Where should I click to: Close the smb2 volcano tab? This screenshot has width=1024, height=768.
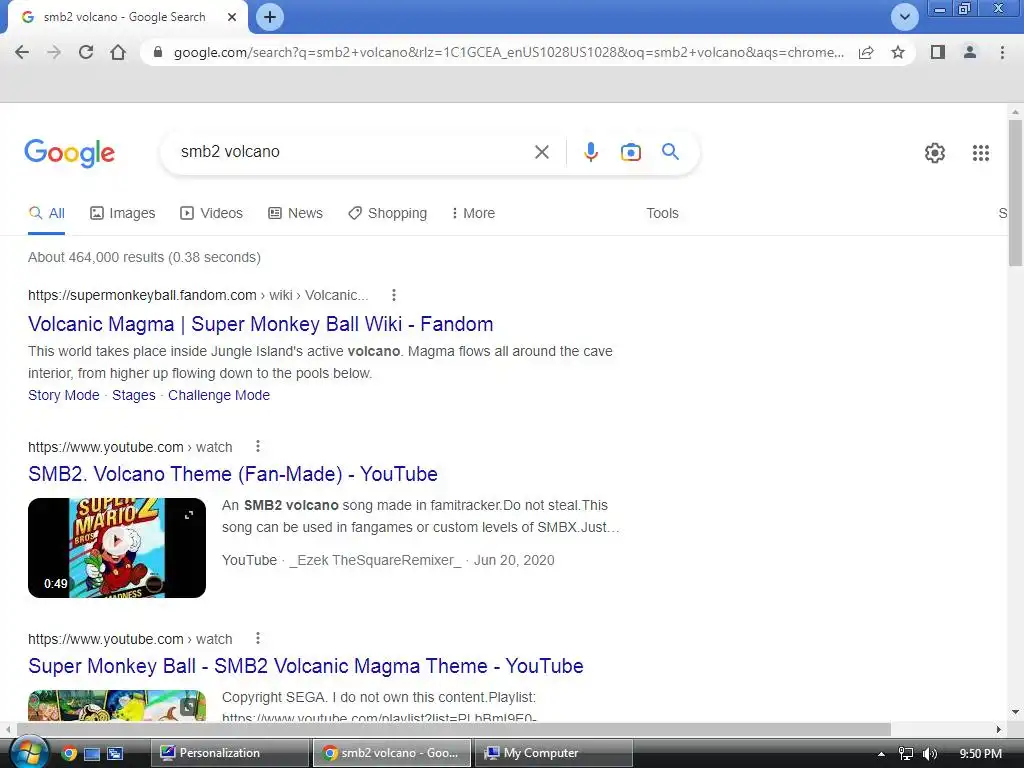pos(231,17)
